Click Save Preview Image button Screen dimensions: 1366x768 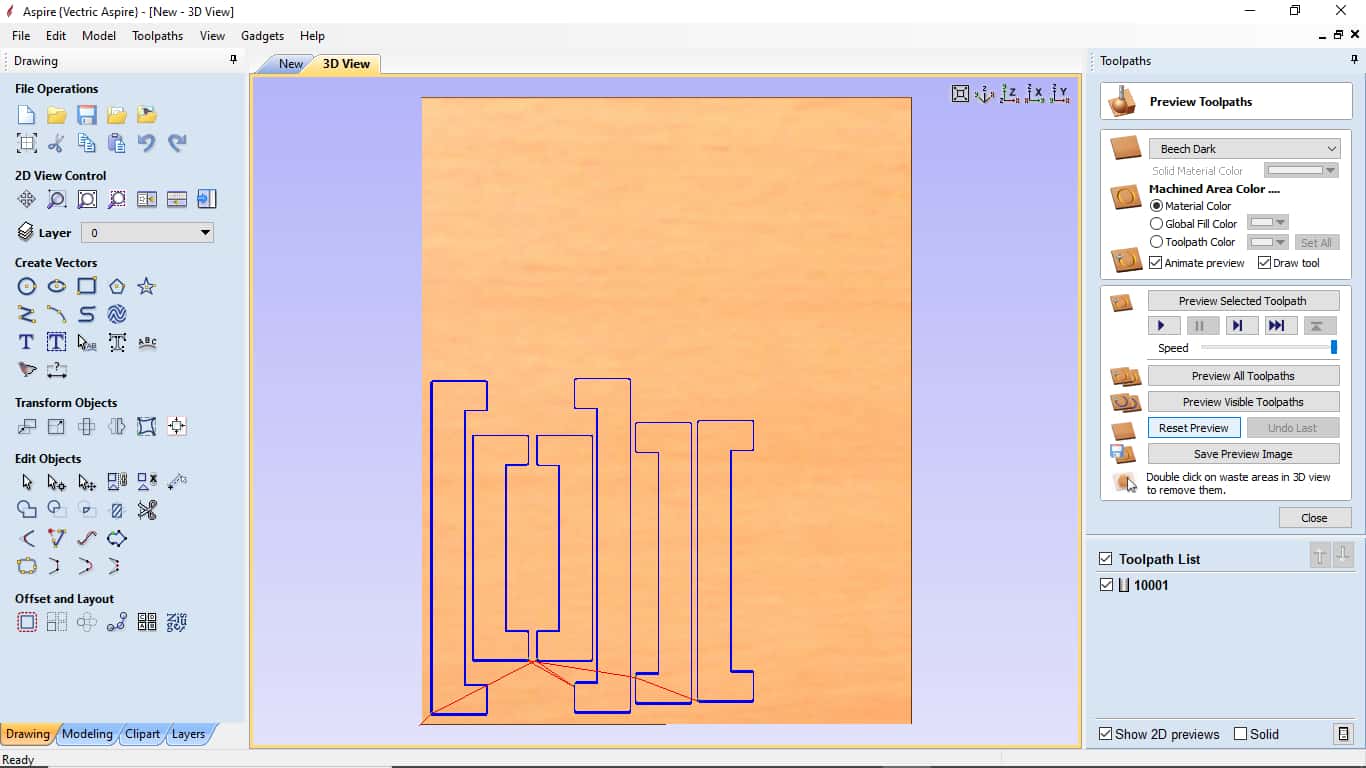tap(1243, 454)
